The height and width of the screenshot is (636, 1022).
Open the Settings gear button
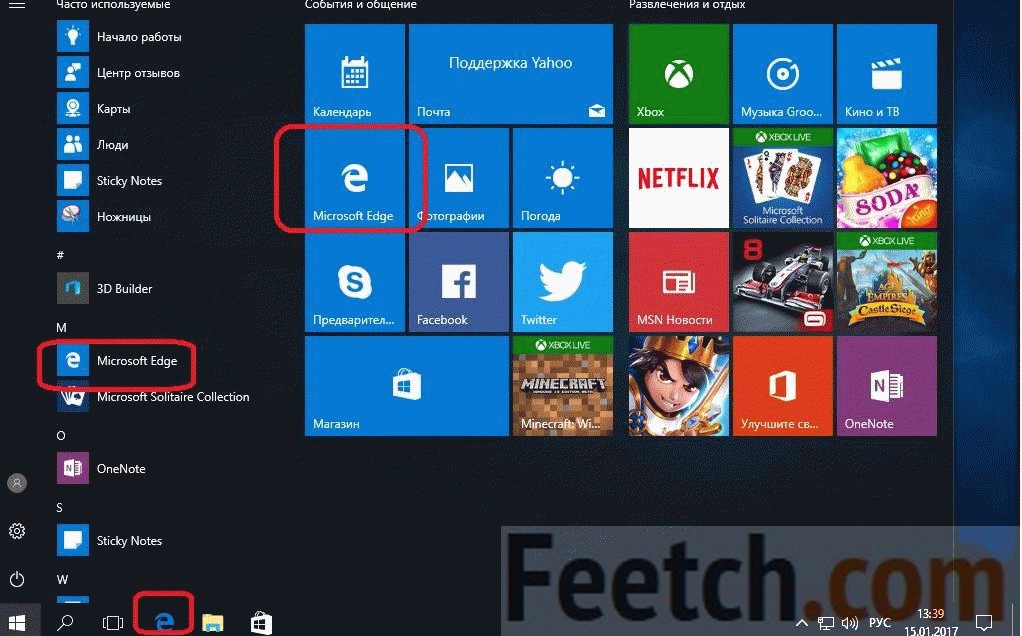(x=17, y=531)
